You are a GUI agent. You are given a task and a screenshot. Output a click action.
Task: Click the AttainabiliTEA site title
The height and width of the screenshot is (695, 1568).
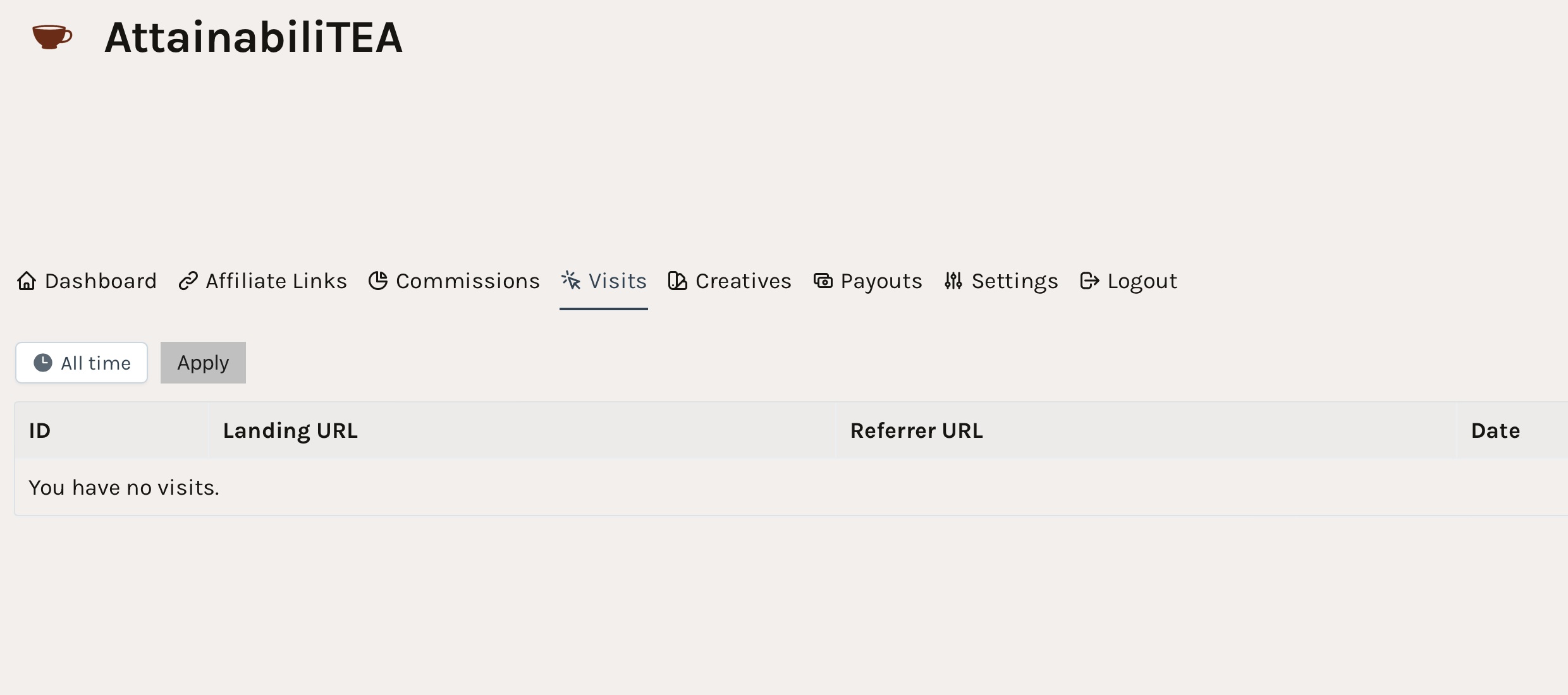pos(254,37)
